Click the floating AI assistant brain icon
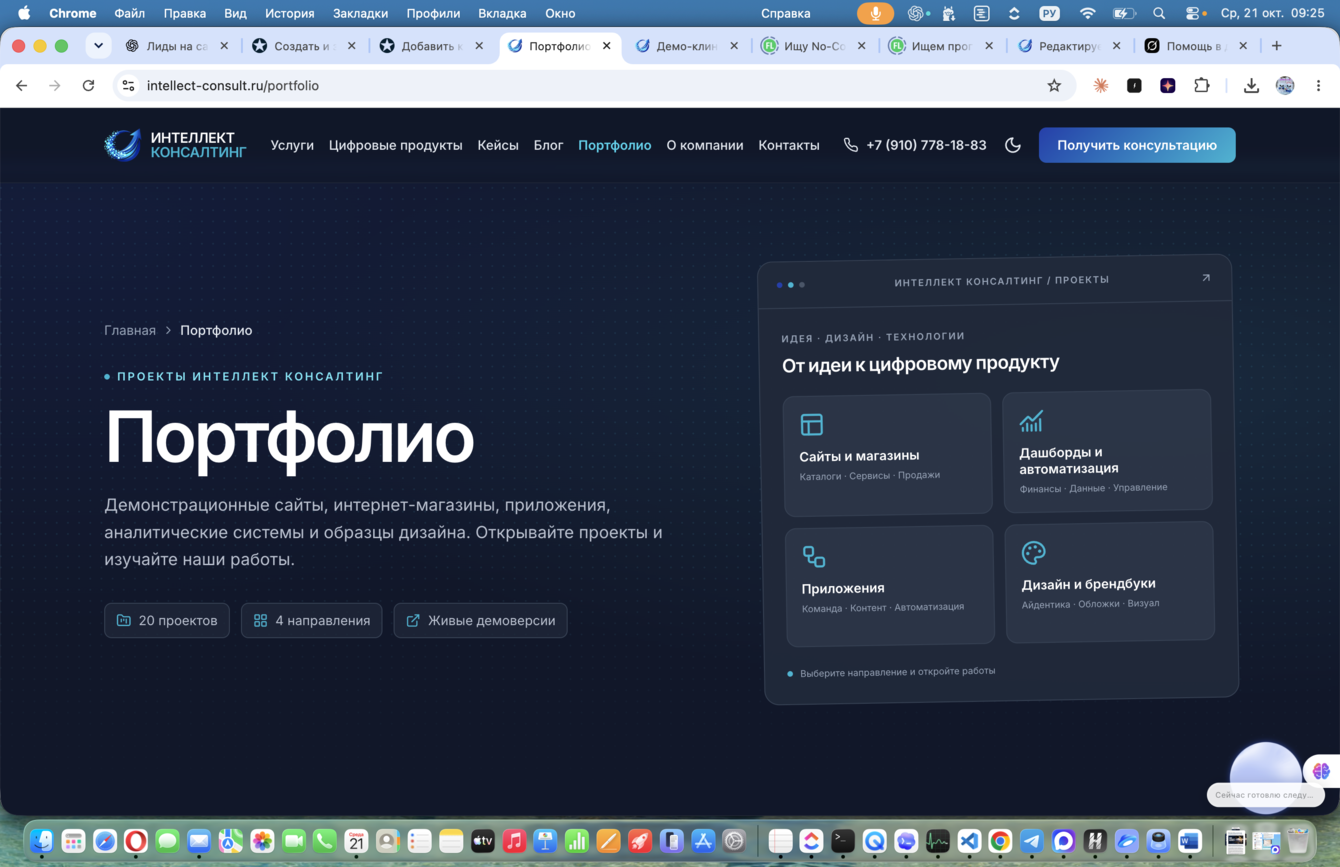 (1321, 771)
